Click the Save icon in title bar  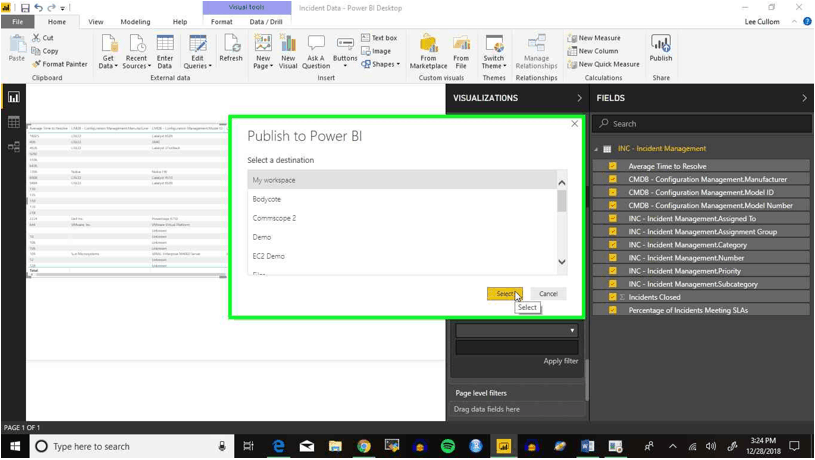point(25,8)
